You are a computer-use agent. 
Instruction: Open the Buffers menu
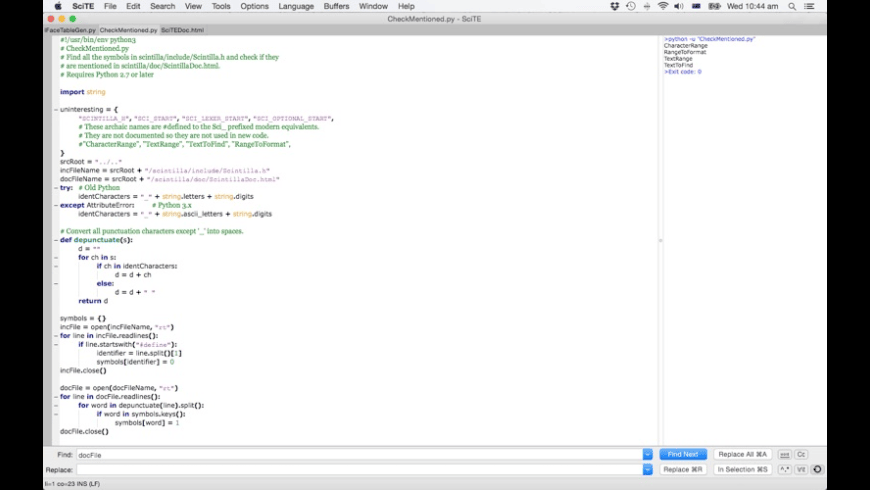pos(336,6)
